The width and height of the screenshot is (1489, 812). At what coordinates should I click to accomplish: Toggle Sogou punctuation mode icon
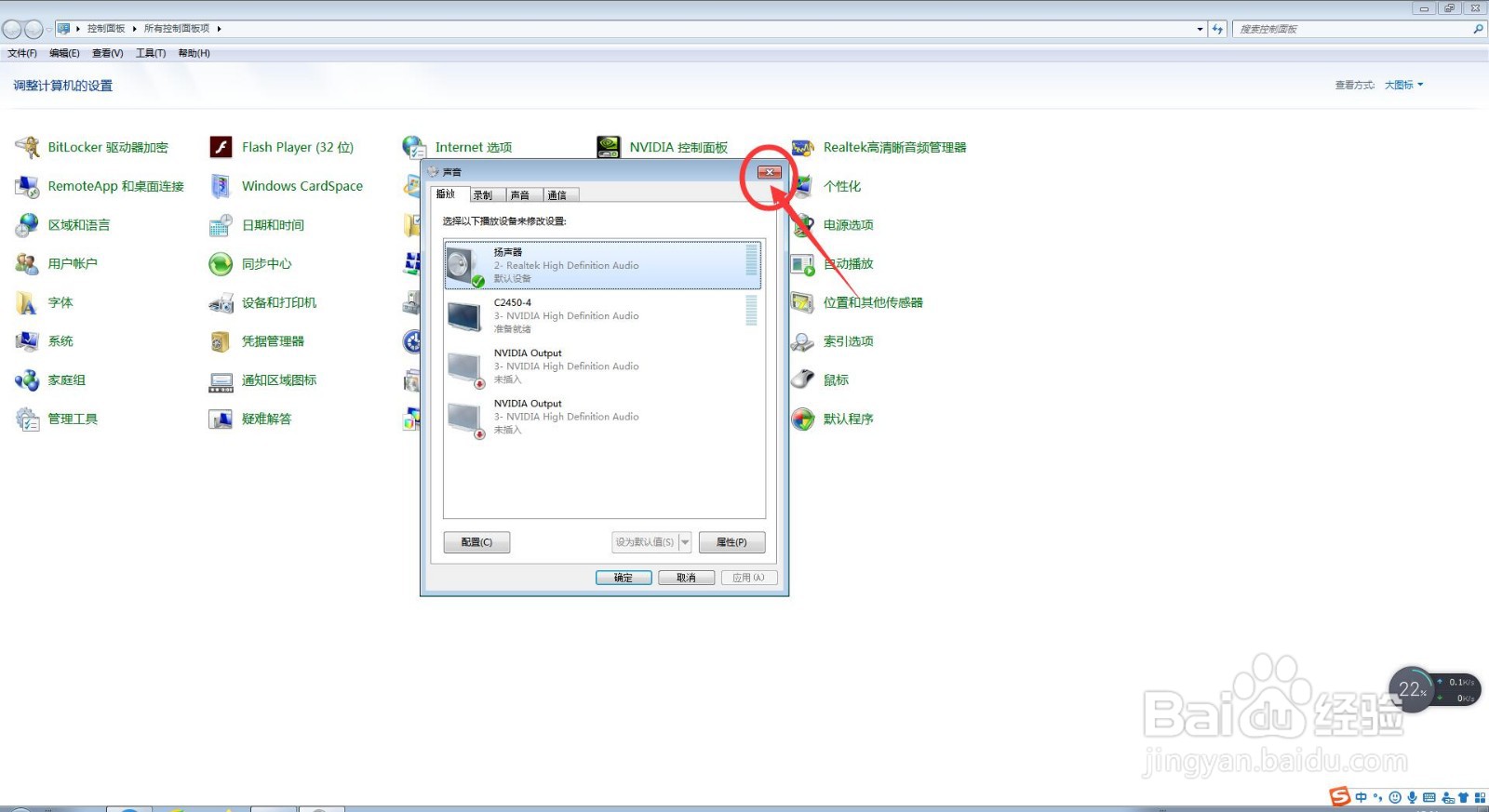click(x=1378, y=797)
